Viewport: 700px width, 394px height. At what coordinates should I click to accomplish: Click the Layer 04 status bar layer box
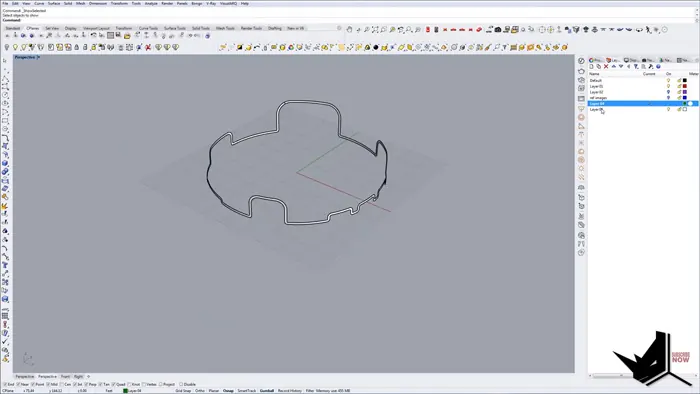tap(133, 391)
